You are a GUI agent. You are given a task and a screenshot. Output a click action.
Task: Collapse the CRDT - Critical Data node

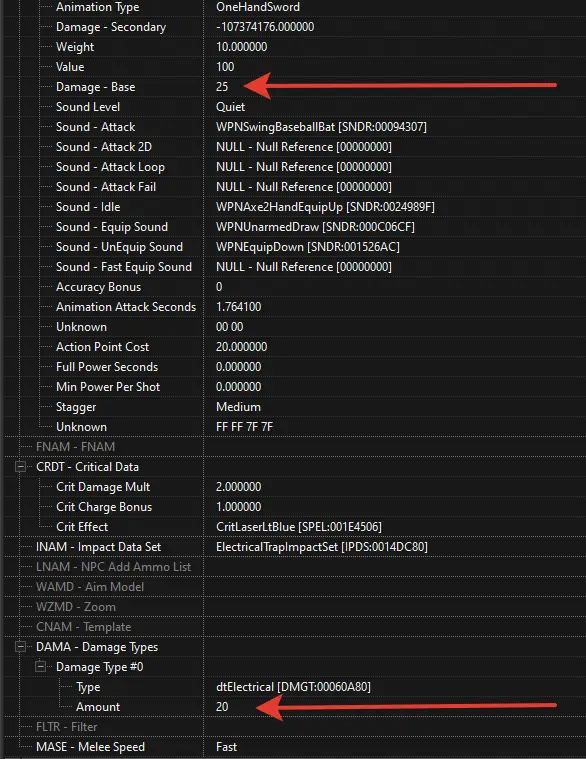tap(20, 466)
